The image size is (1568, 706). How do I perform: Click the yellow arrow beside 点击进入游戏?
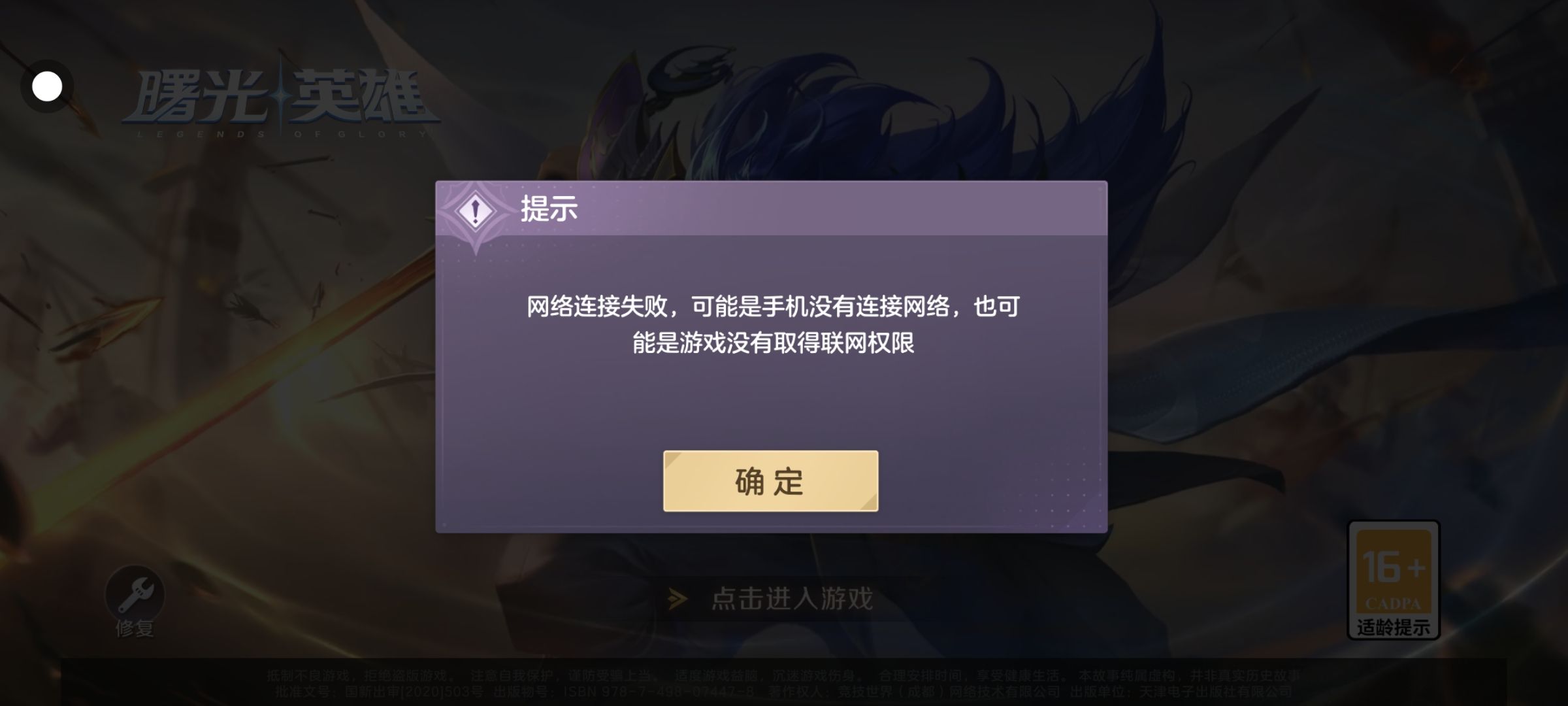pyautogui.click(x=678, y=598)
